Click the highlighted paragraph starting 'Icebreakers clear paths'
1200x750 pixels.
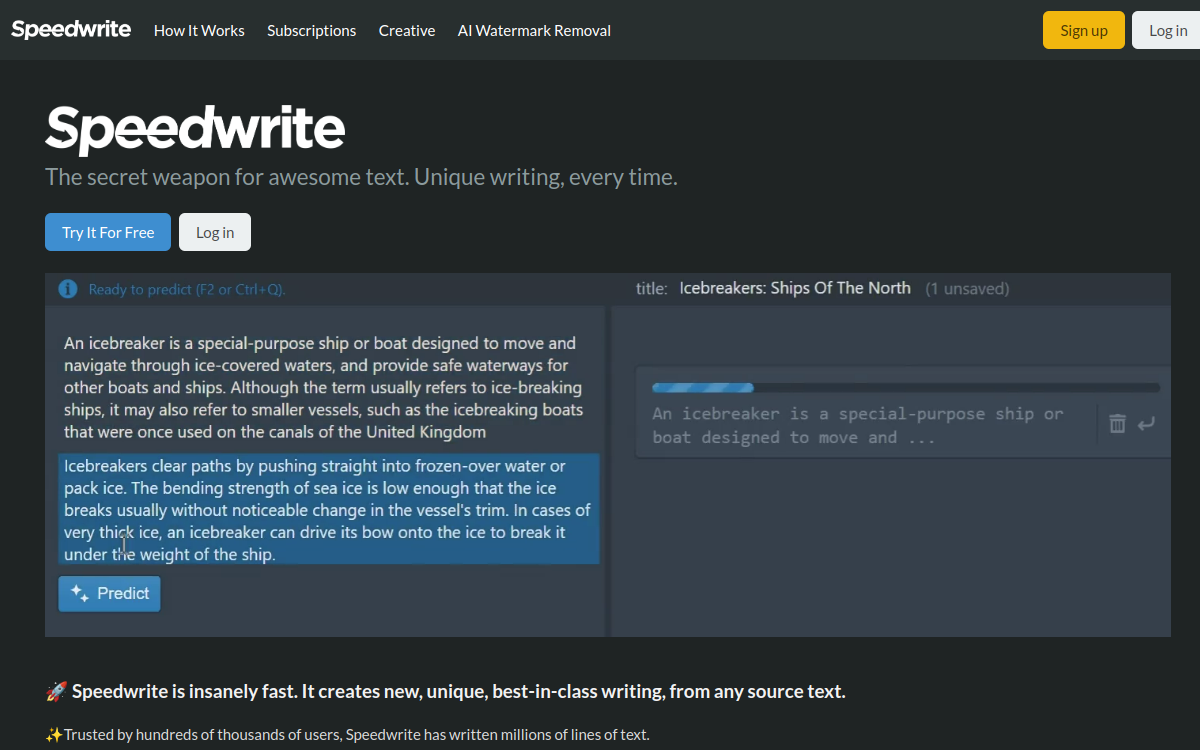coord(329,510)
